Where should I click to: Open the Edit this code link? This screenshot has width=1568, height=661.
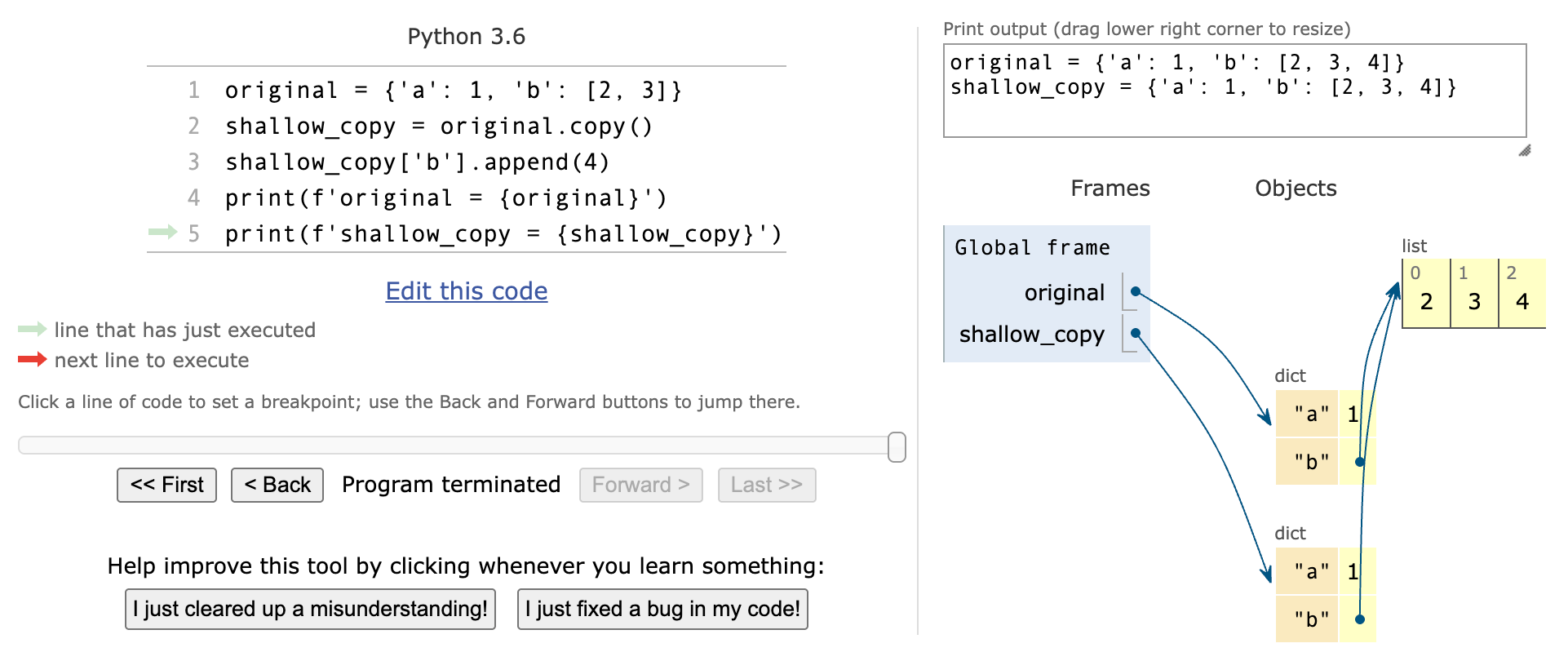pos(467,291)
